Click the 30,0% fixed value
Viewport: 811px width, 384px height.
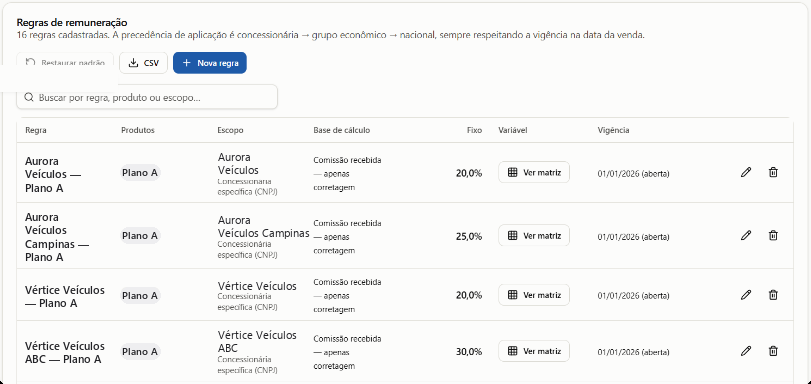(x=469, y=351)
